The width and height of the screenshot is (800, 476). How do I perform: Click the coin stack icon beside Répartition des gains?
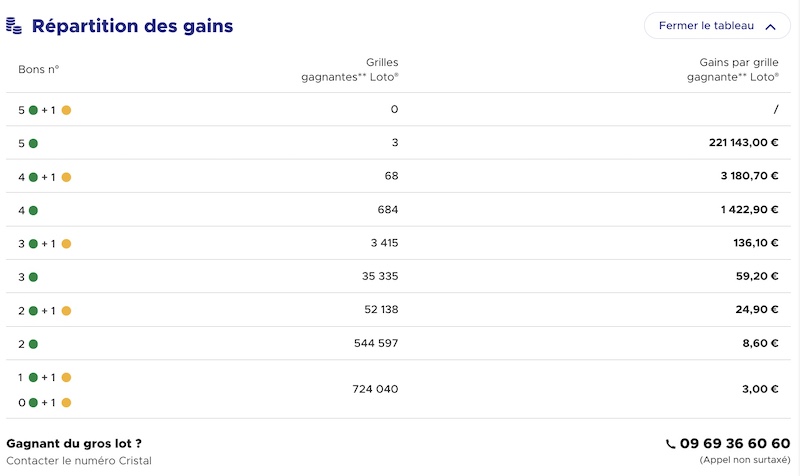click(x=14, y=26)
